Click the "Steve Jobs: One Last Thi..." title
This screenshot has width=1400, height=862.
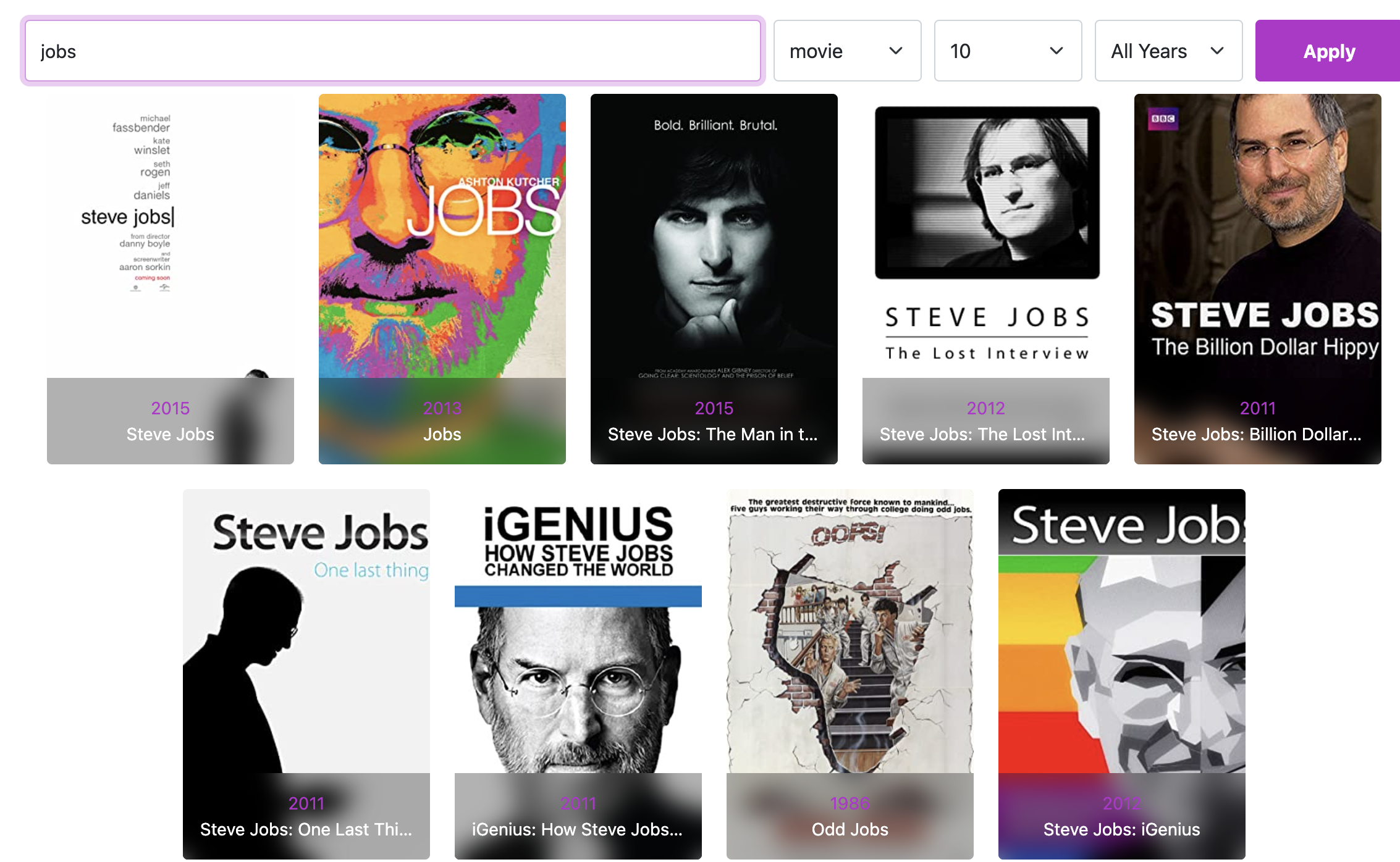tap(306, 829)
